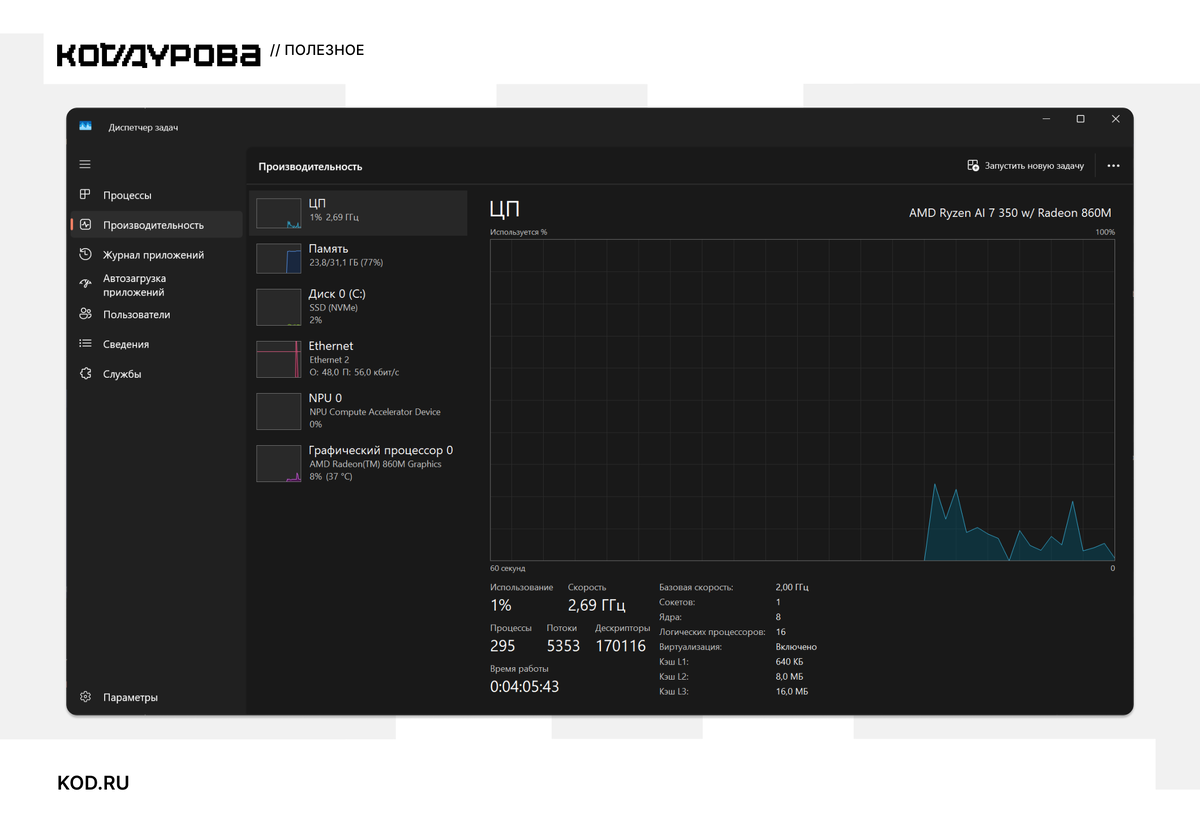Screen dimensions: 1200x823
Task: Click the Процессы count 295
Action: click(503, 646)
